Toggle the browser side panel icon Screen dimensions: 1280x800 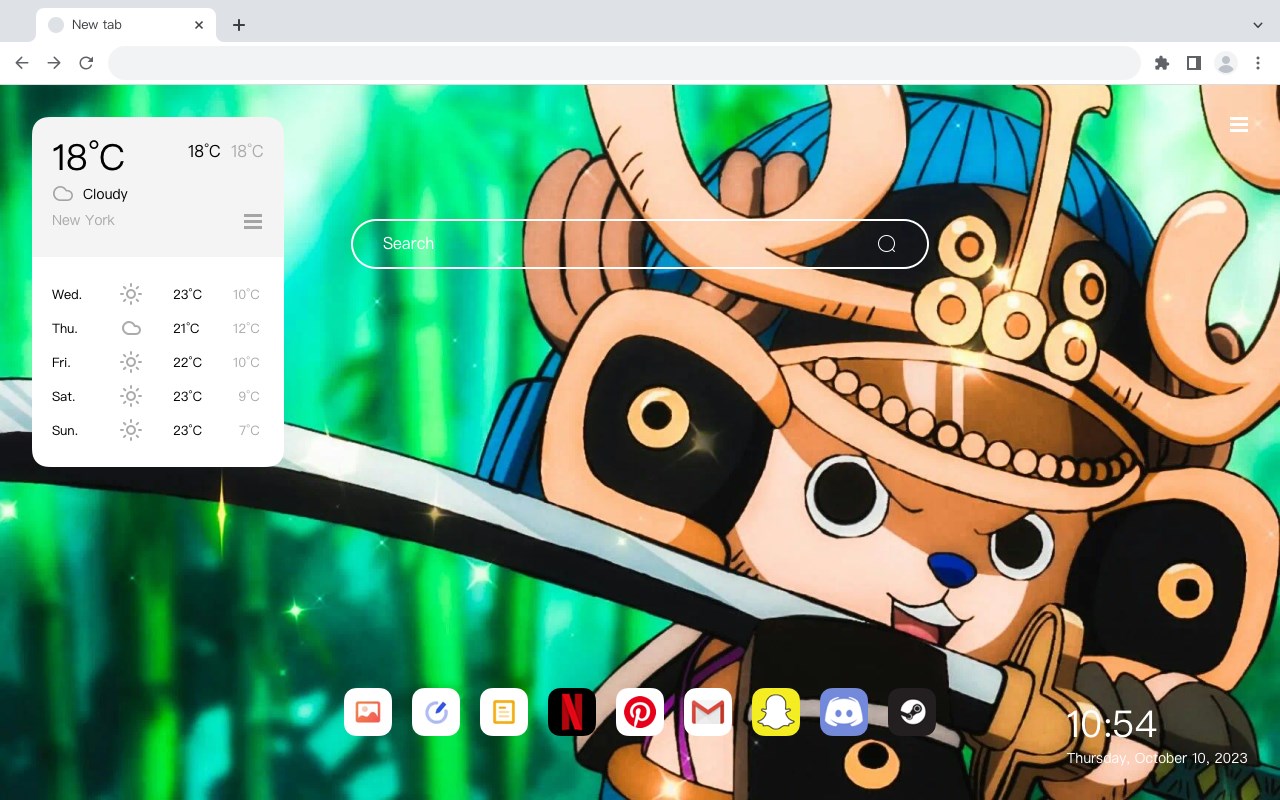(x=1193, y=63)
